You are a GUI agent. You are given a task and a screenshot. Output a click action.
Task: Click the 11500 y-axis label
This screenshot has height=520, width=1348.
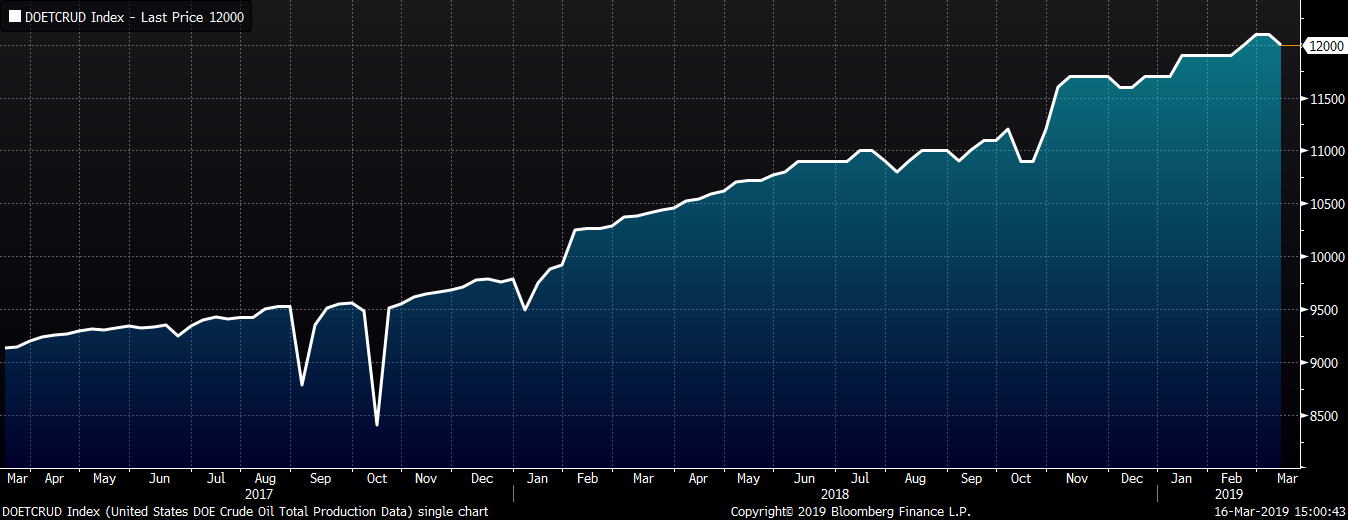click(x=1322, y=99)
